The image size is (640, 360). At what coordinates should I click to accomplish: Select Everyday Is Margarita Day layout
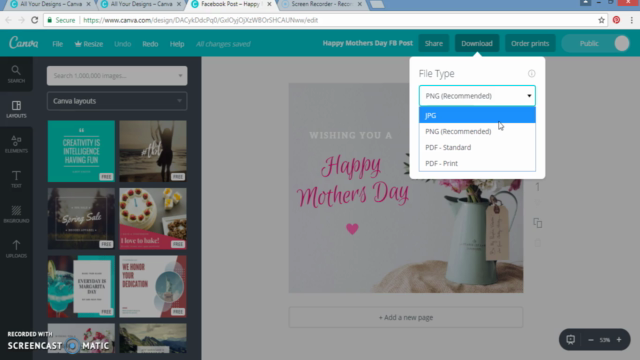click(x=81, y=287)
